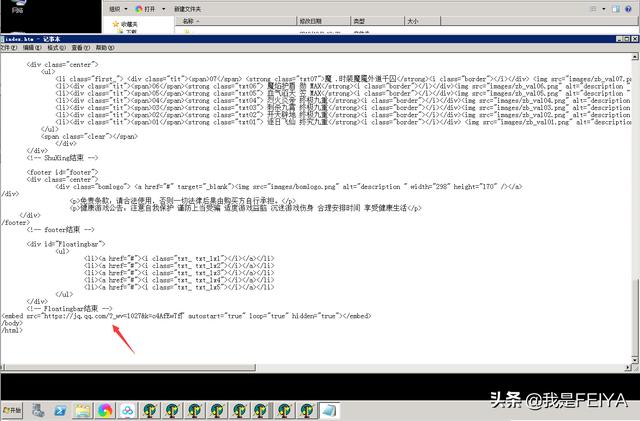Click the Notepad title bar icon
Image resolution: width=640 pixels, height=421 pixels.
(2, 39)
